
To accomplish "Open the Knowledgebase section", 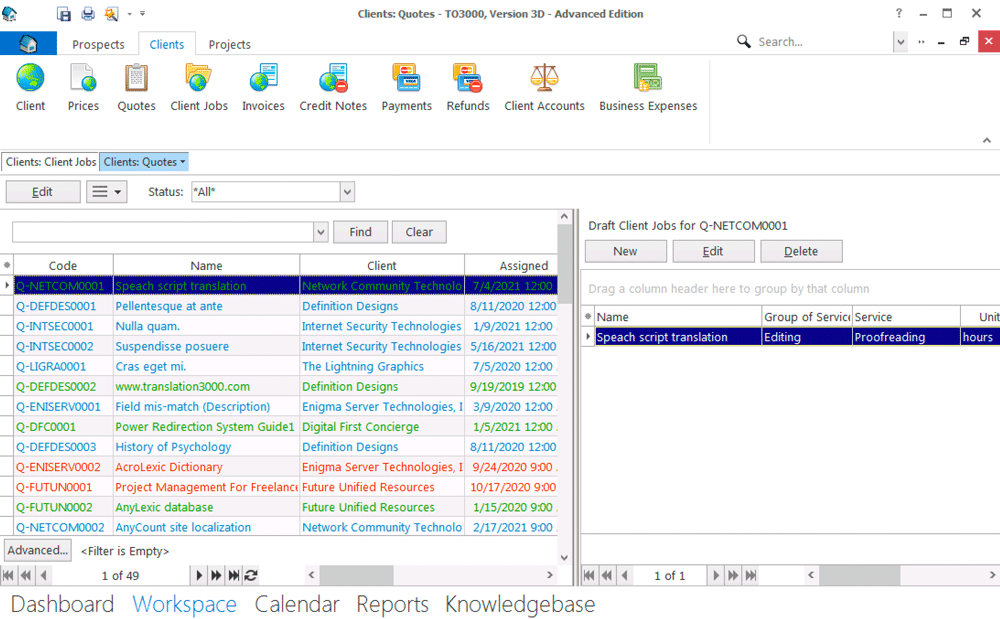I will pyautogui.click(x=520, y=604).
